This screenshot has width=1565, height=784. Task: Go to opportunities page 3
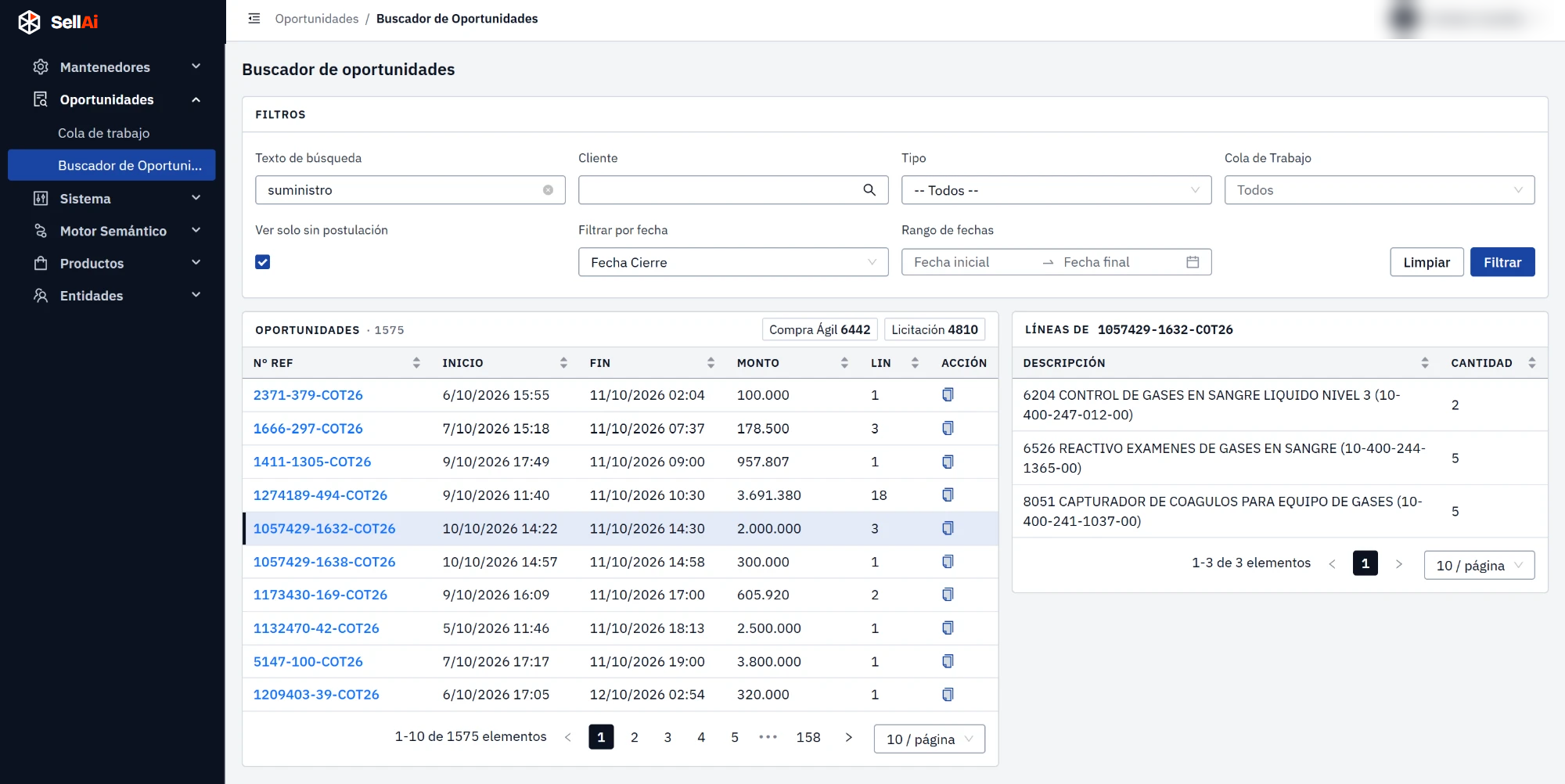click(667, 737)
